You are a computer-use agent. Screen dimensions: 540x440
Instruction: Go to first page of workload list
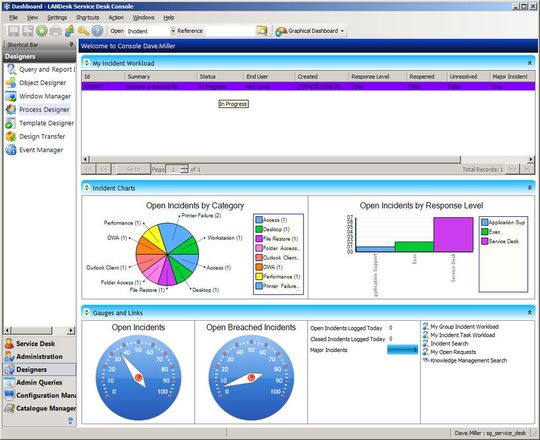point(89,169)
